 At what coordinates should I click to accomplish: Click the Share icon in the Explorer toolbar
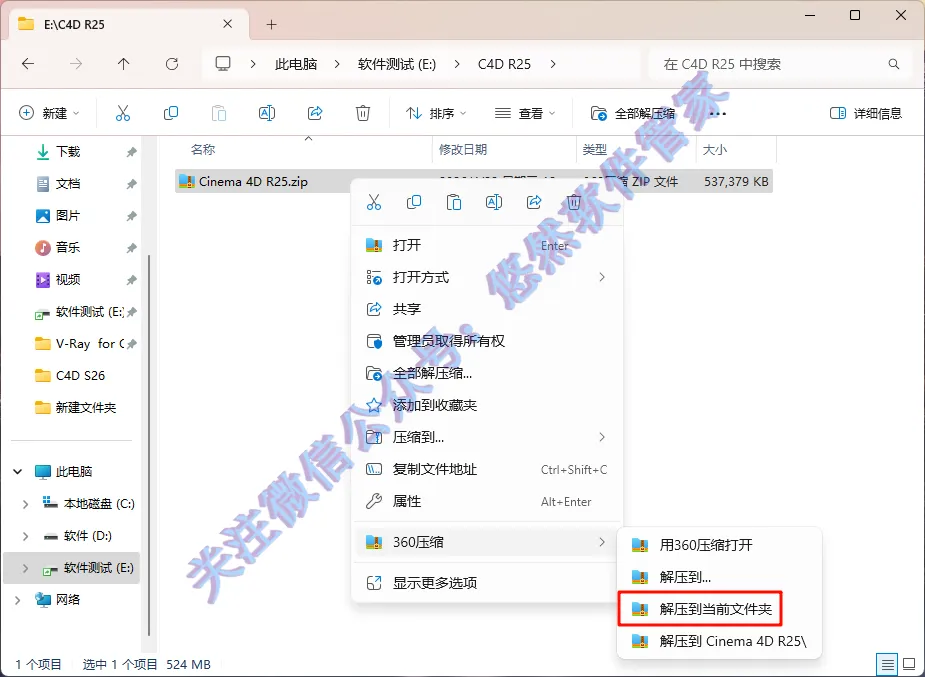tap(315, 113)
